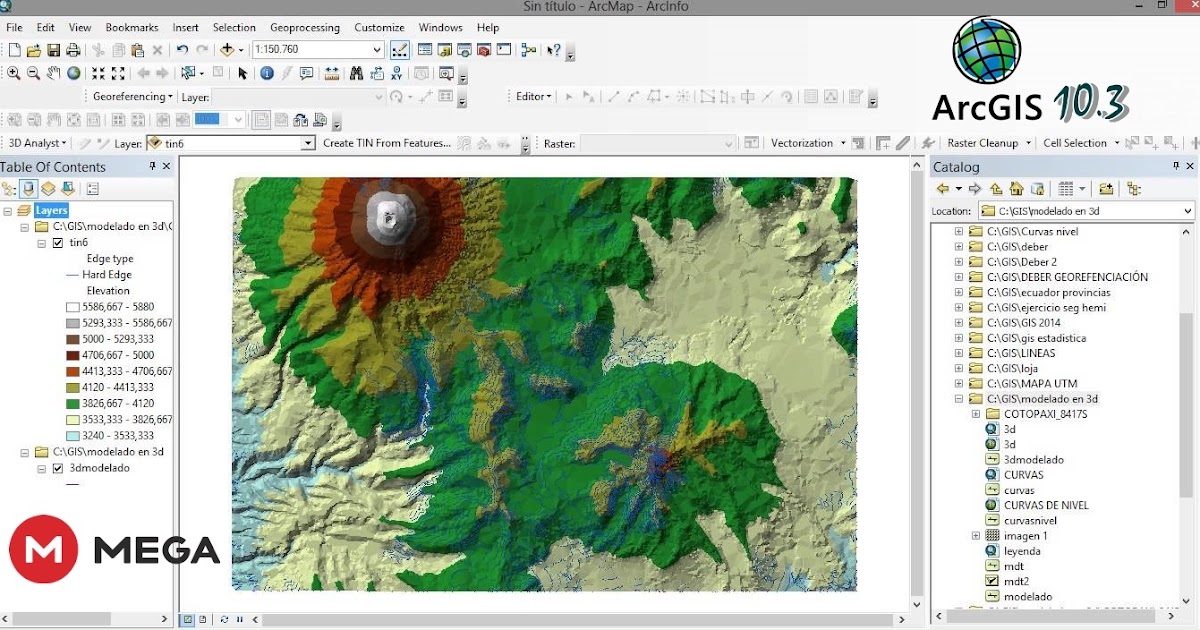The image size is (1200, 630).
Task: Select the Measure tool
Action: pos(330,73)
